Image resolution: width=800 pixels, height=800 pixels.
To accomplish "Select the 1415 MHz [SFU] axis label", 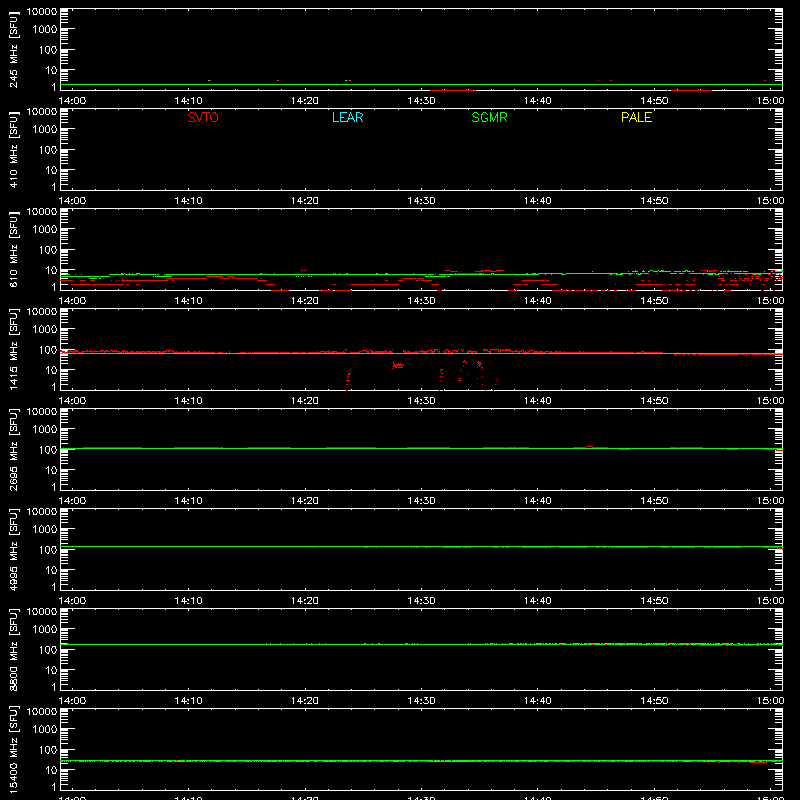I will [x=14, y=350].
